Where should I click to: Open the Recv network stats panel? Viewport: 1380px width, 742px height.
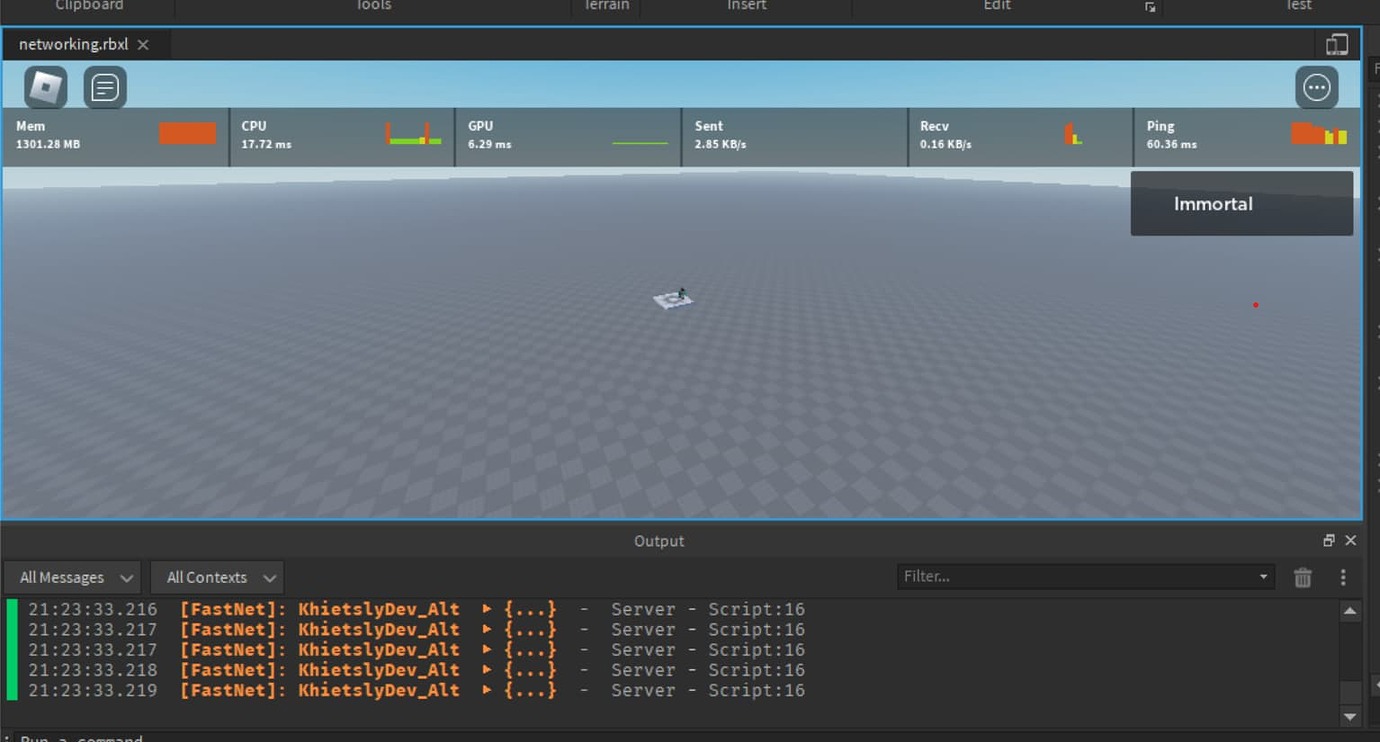pyautogui.click(x=1020, y=137)
